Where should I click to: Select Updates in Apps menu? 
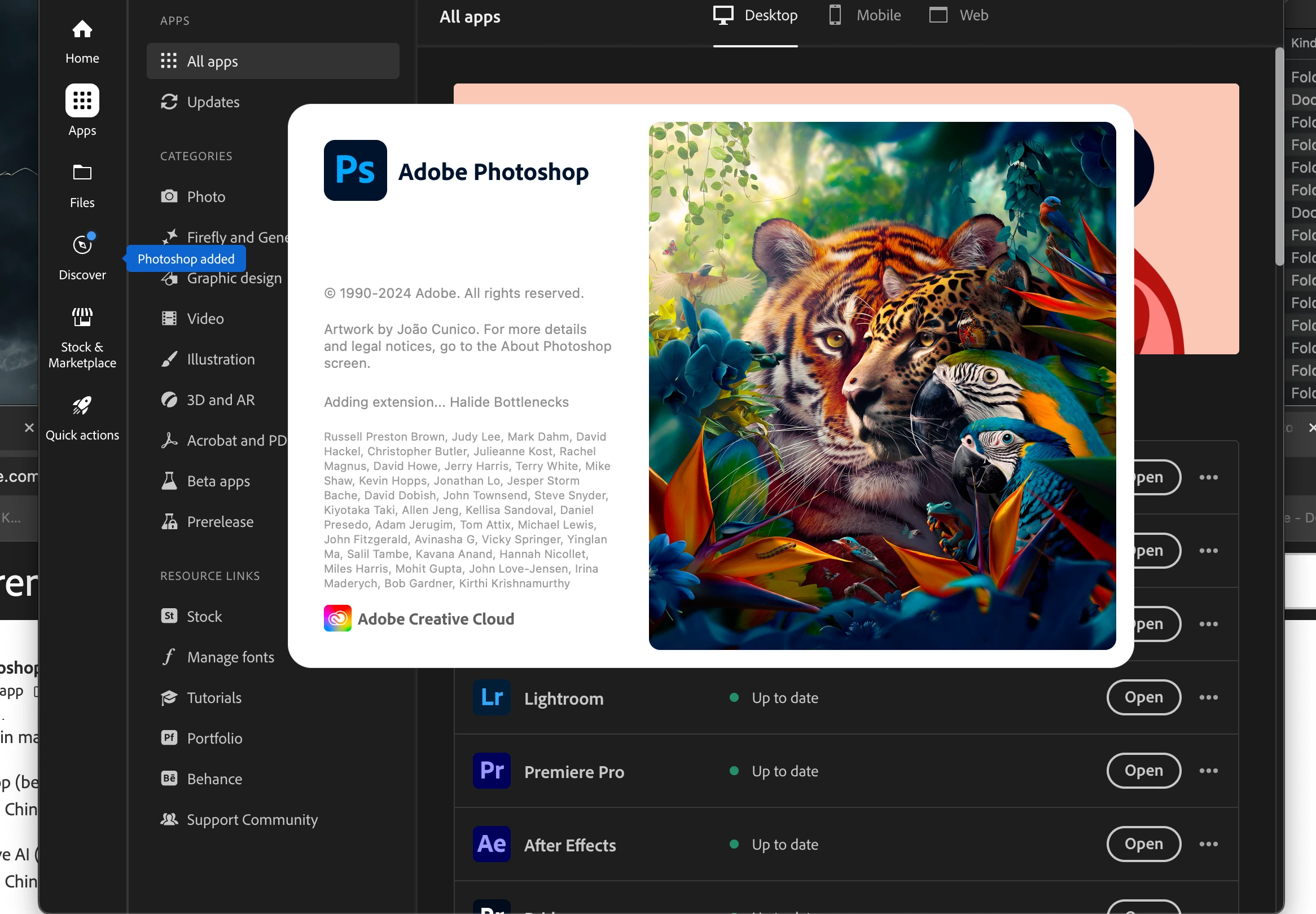(x=213, y=102)
